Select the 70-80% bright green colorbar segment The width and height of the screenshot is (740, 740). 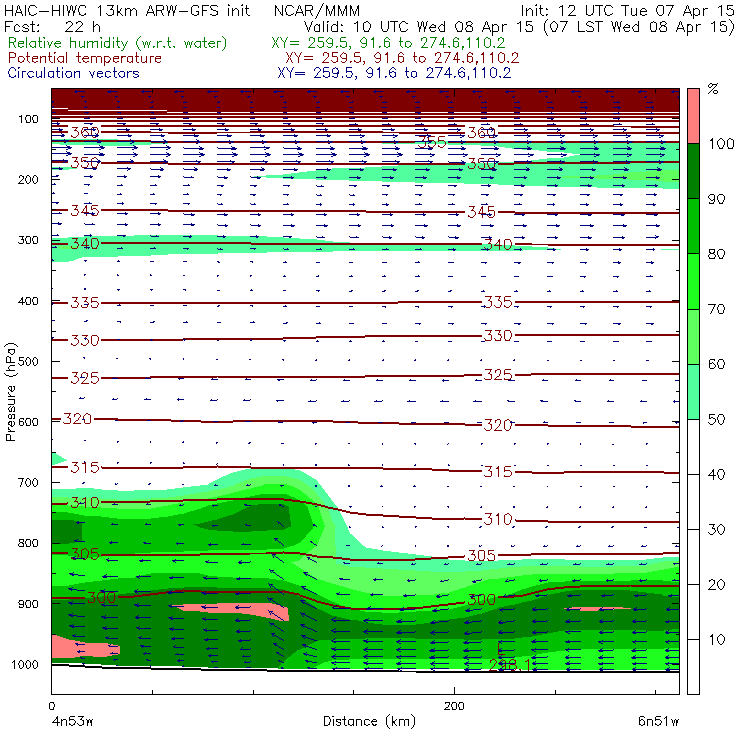pyautogui.click(x=693, y=281)
